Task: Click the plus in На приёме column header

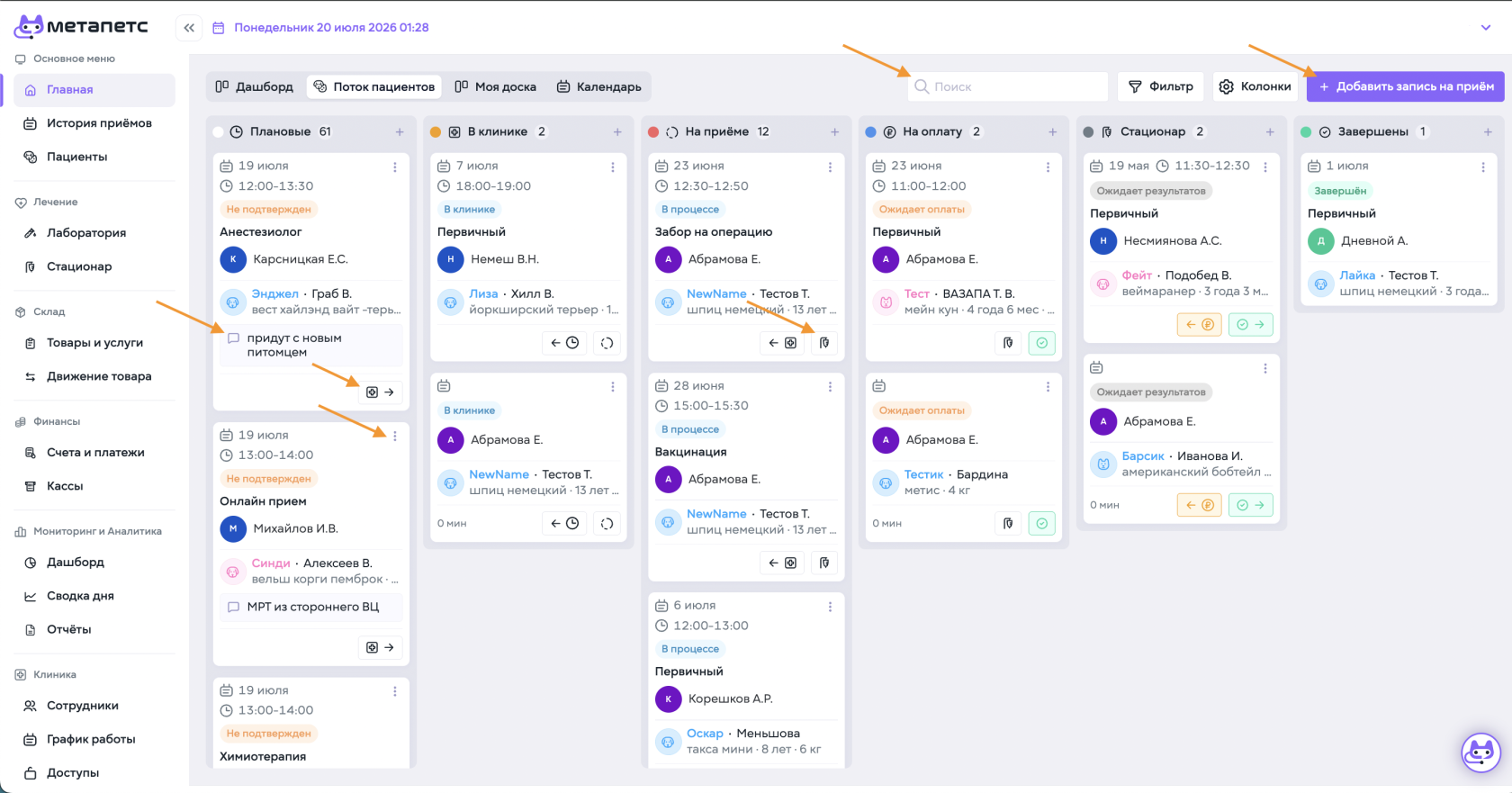Action: tap(835, 132)
